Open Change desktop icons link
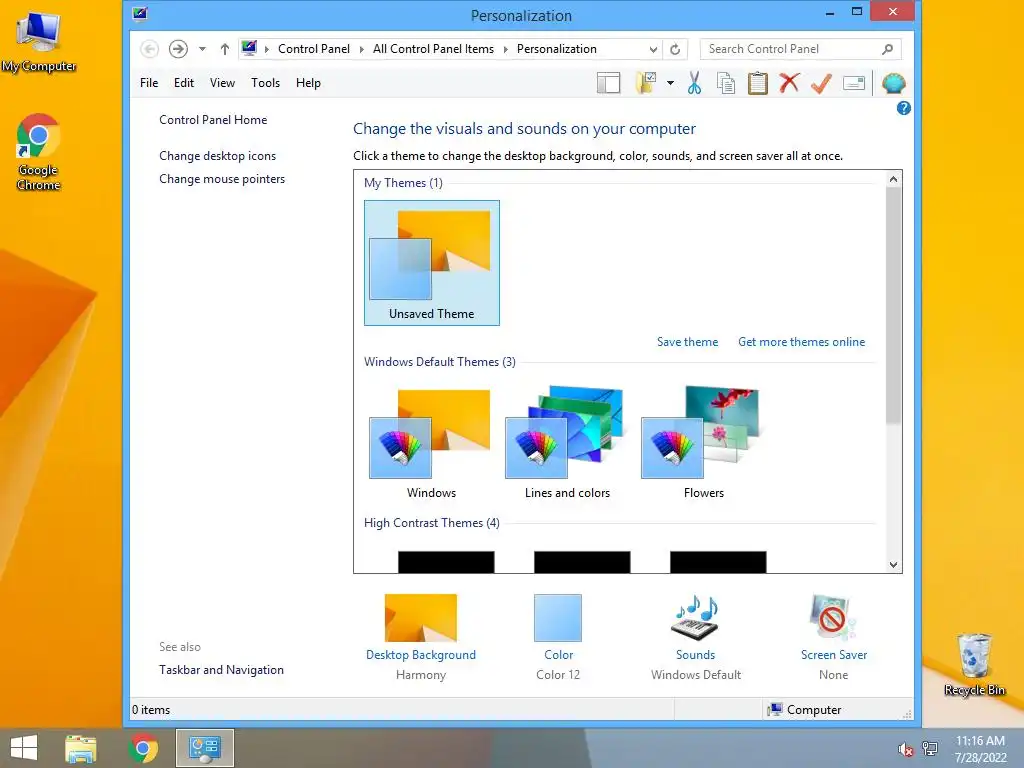This screenshot has width=1024, height=768. click(217, 156)
